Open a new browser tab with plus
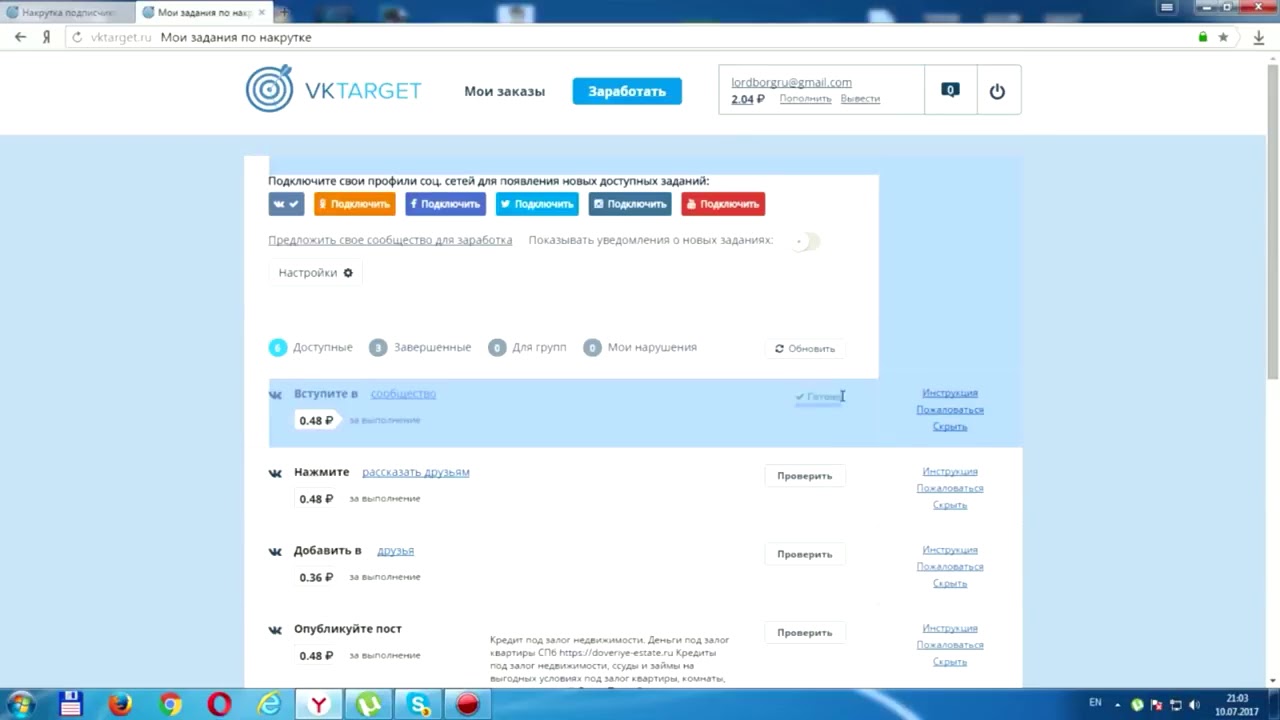The image size is (1280, 720). click(284, 12)
